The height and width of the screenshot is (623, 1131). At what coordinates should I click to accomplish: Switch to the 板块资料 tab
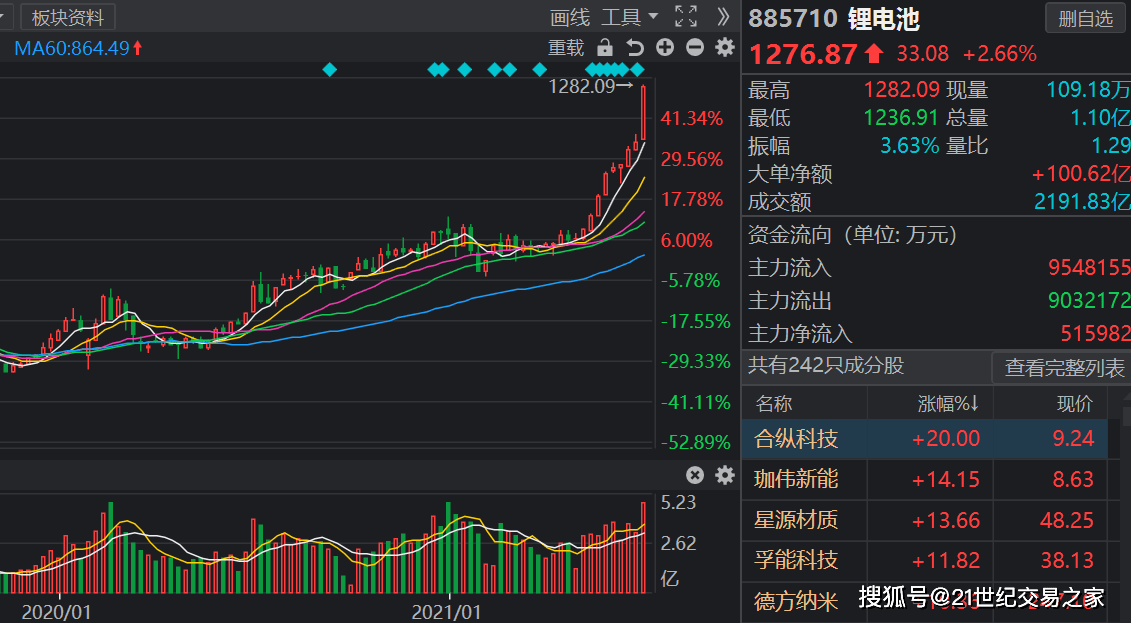pos(67,16)
